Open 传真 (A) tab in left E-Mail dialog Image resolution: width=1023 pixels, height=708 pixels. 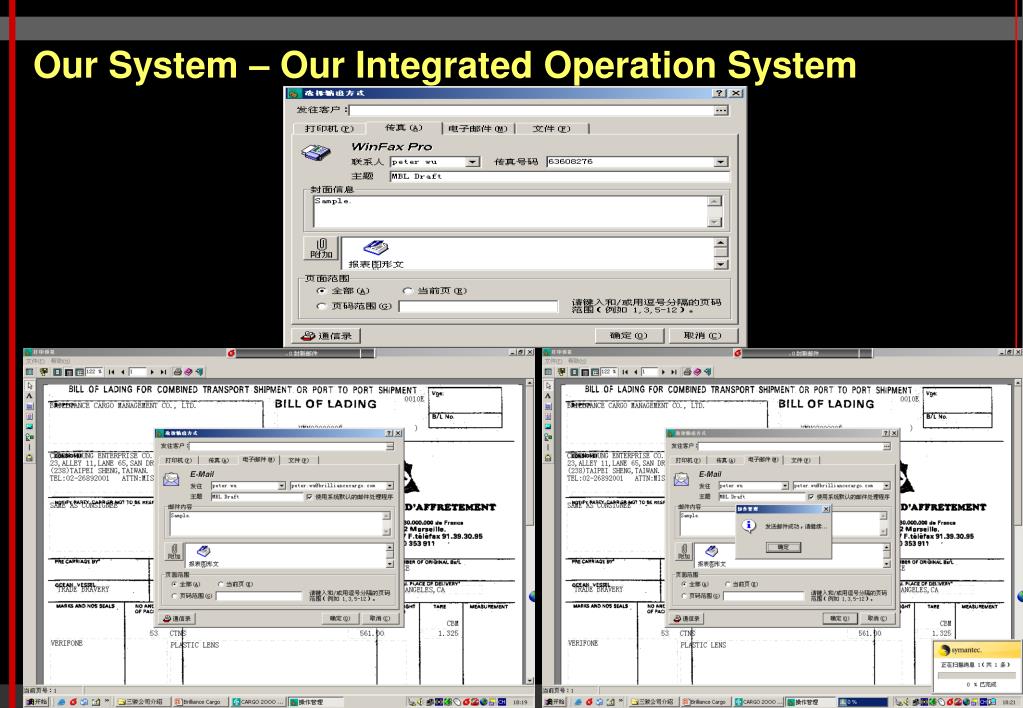218,461
